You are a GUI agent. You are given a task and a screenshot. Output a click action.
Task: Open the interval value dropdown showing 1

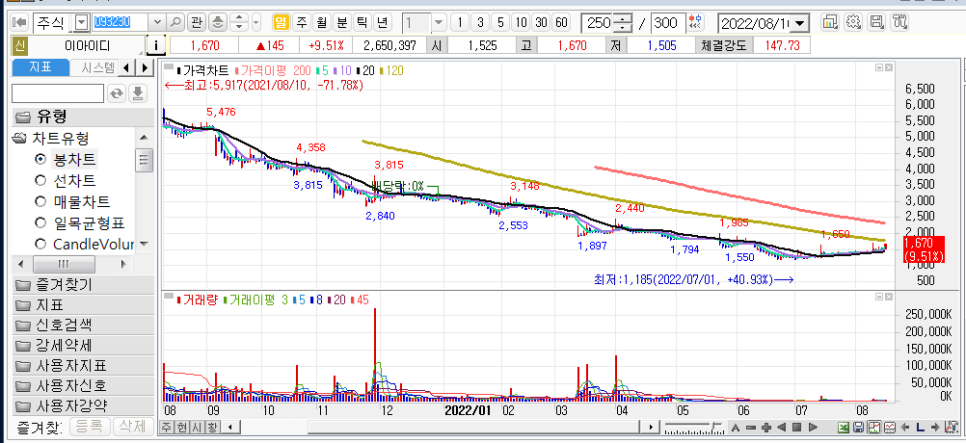pyautogui.click(x=438, y=23)
